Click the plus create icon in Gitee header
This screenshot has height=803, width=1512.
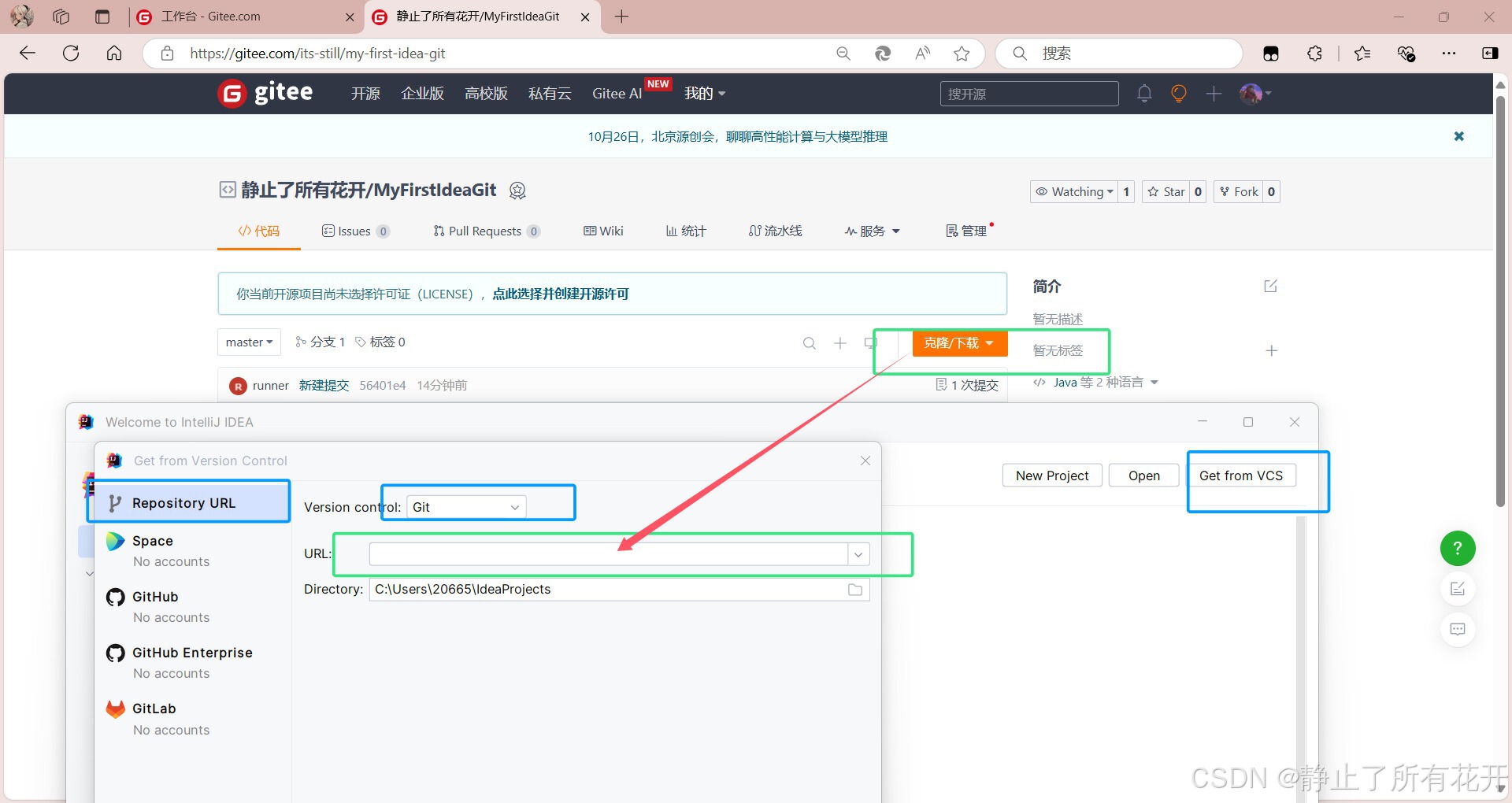1214,94
